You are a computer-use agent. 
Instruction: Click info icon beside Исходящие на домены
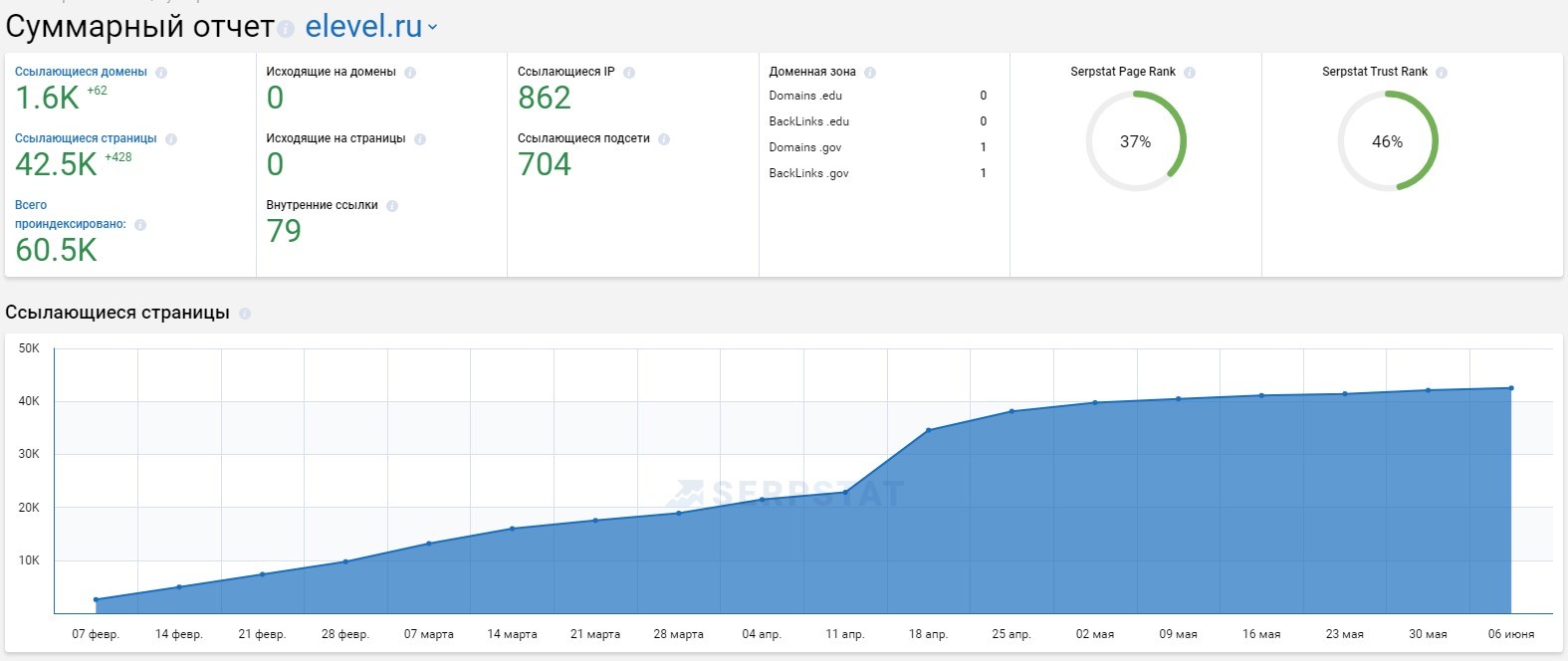pyautogui.click(x=410, y=73)
